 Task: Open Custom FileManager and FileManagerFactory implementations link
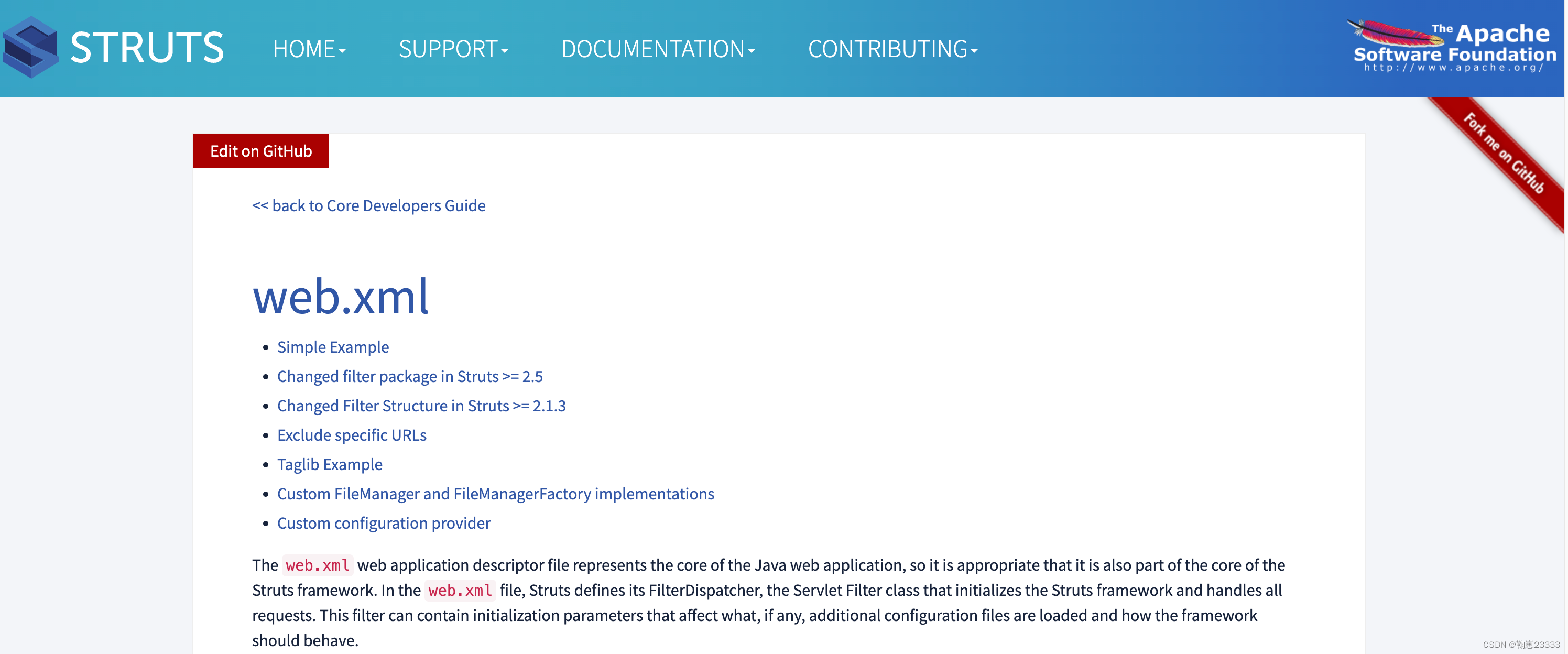[495, 494]
